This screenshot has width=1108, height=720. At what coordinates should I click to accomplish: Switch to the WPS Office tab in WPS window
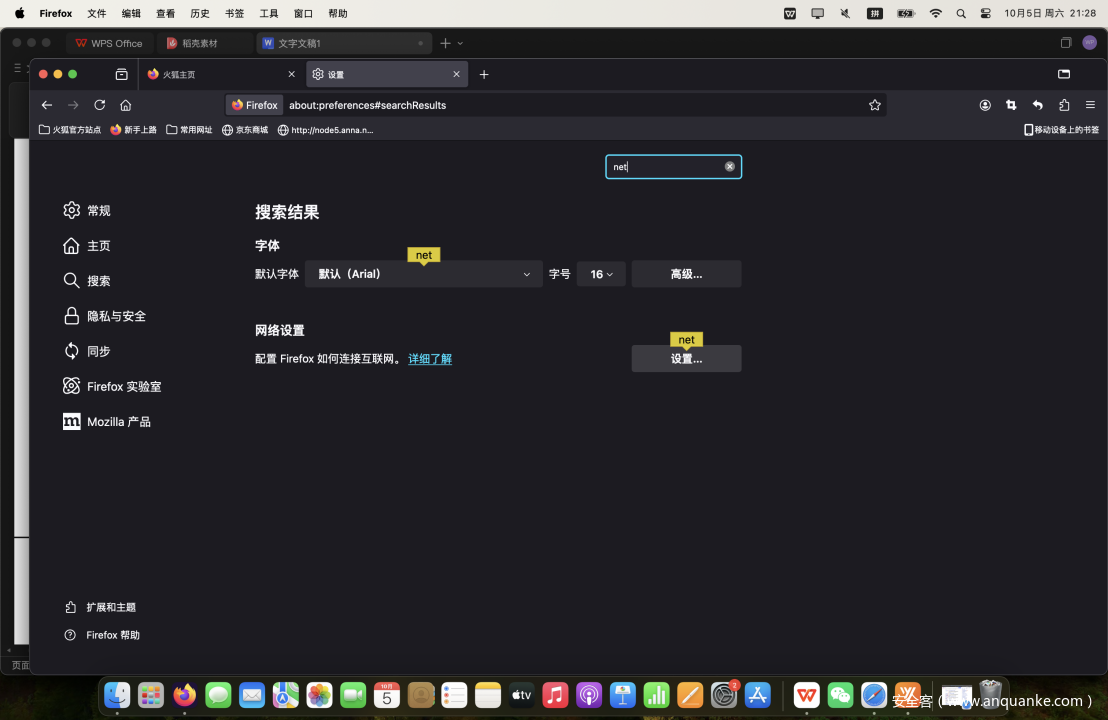[x=109, y=43]
